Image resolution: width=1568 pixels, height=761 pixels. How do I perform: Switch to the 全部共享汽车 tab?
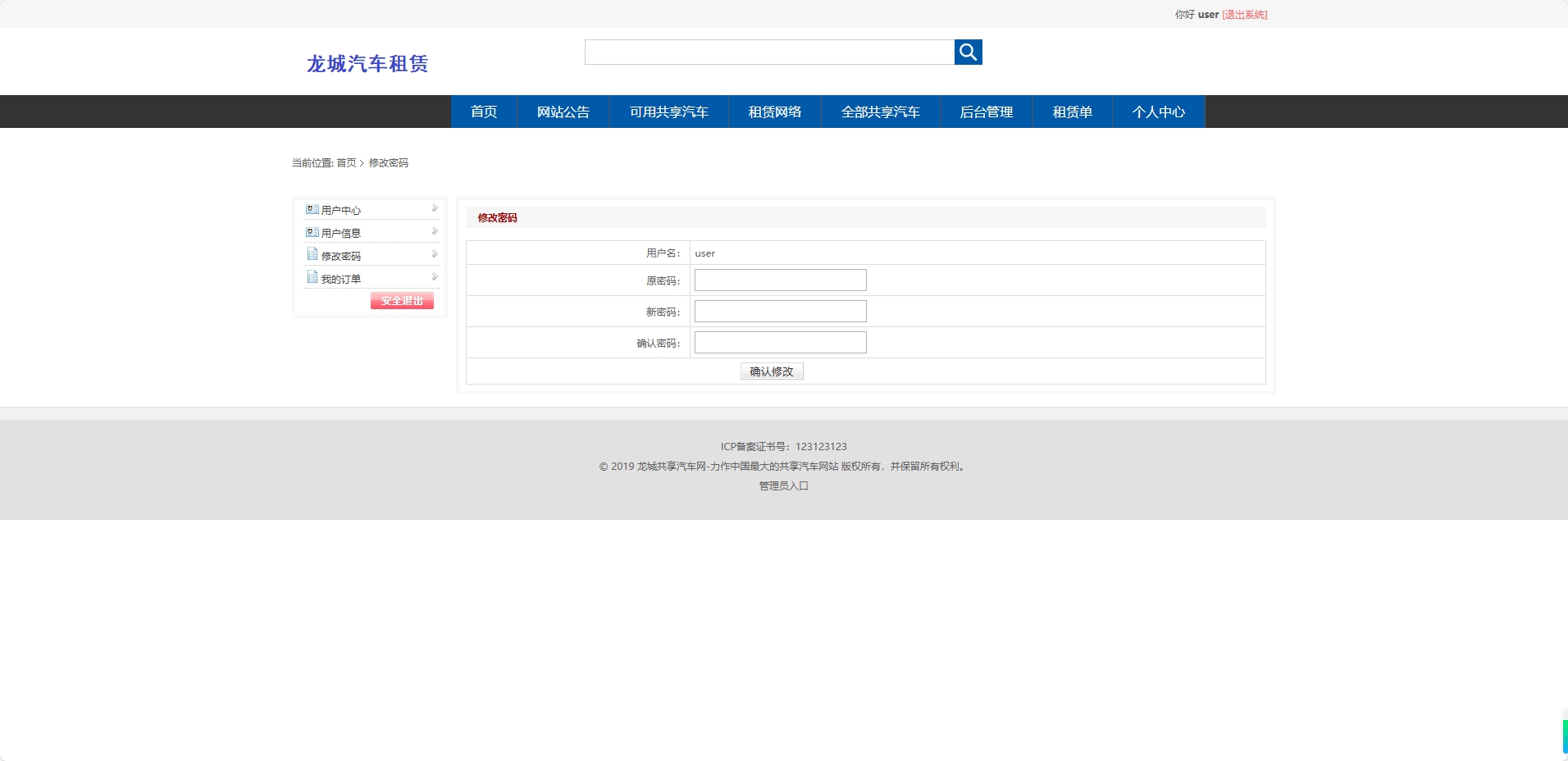[881, 112]
